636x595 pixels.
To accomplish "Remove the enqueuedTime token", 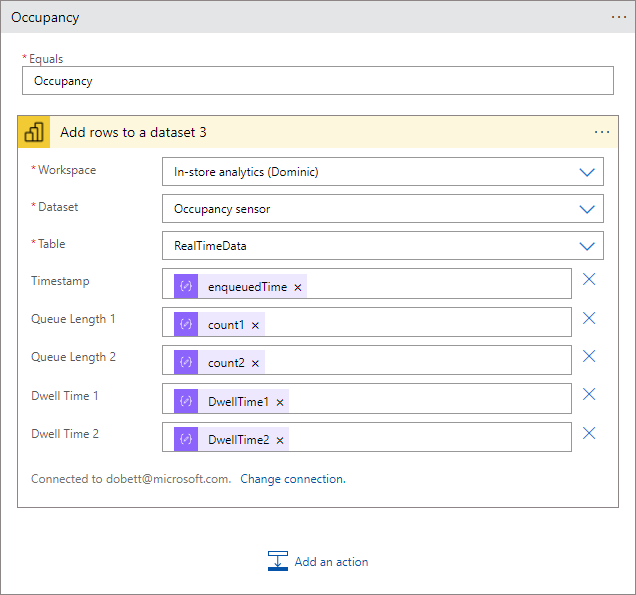I will [298, 288].
